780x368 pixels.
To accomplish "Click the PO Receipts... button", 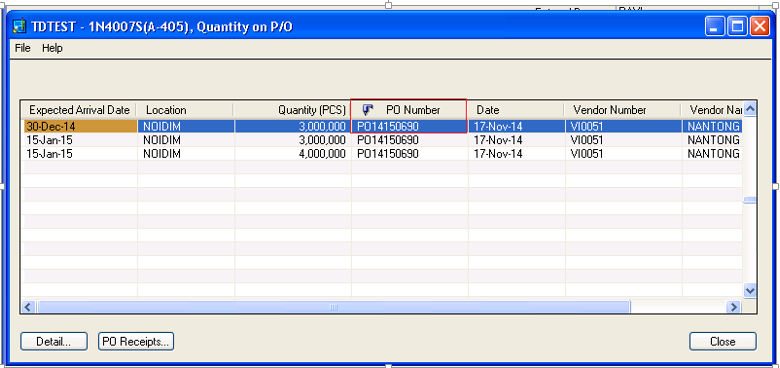I will coord(136,342).
